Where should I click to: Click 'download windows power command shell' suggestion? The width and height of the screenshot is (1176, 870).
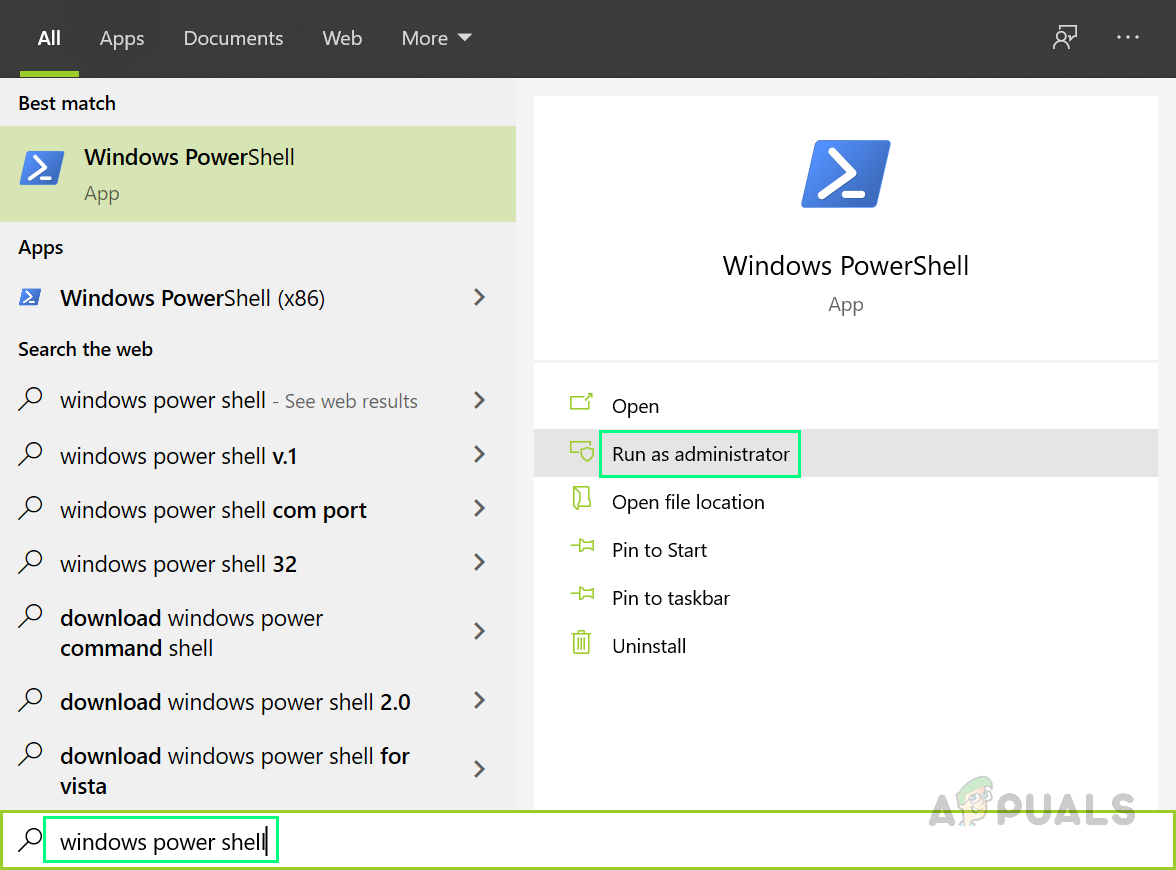click(x=258, y=632)
